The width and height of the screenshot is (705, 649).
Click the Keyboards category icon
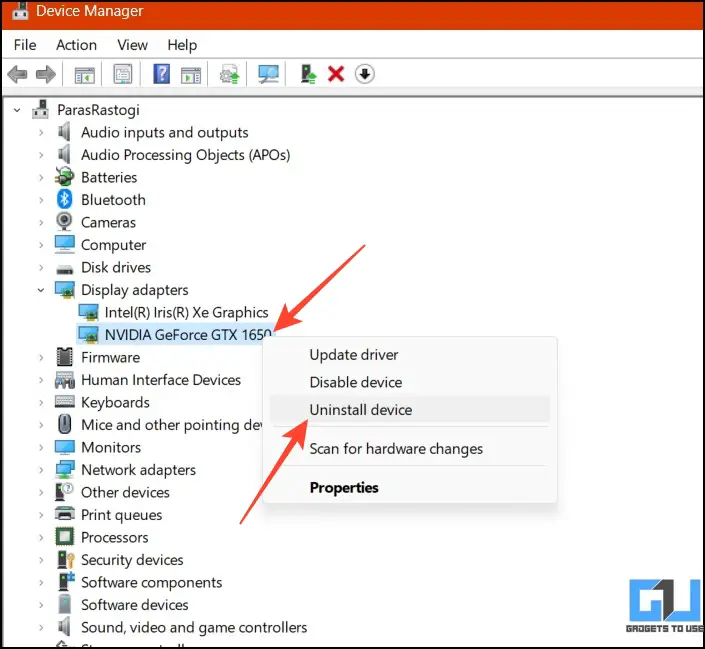pos(65,401)
